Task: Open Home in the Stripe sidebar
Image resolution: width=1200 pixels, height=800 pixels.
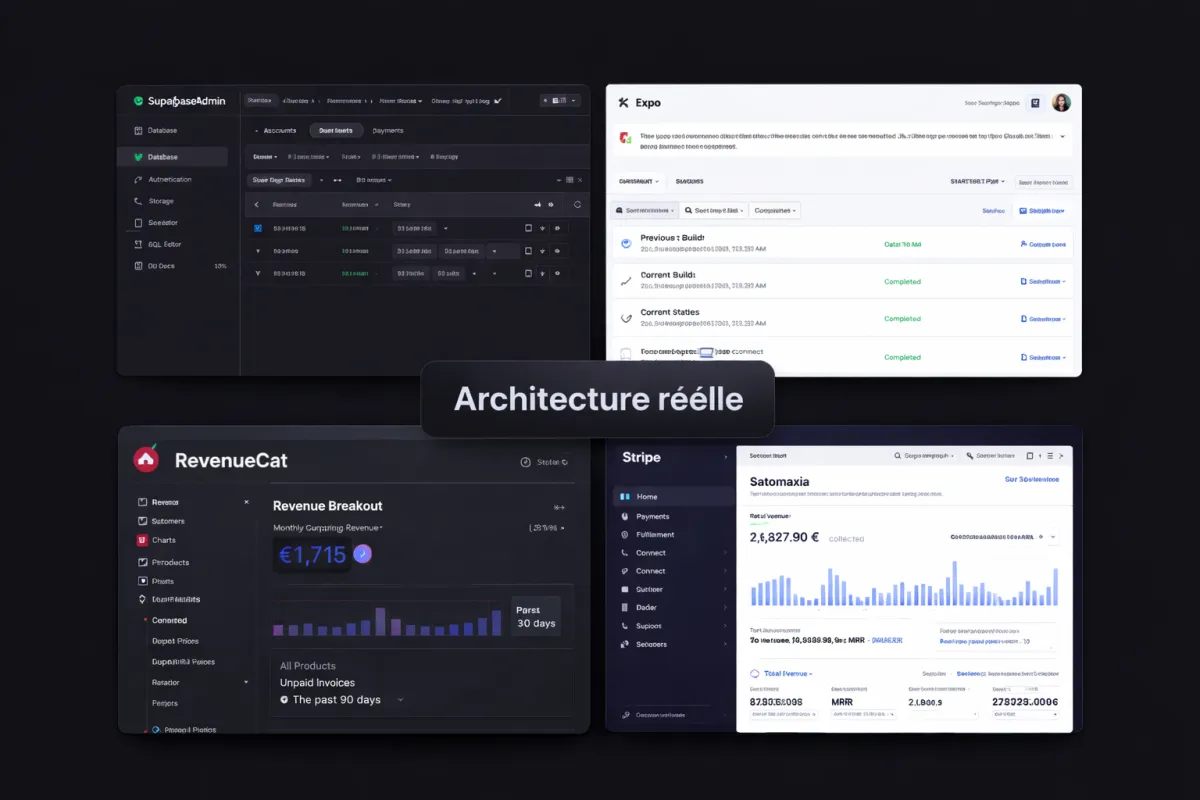Action: (672, 496)
